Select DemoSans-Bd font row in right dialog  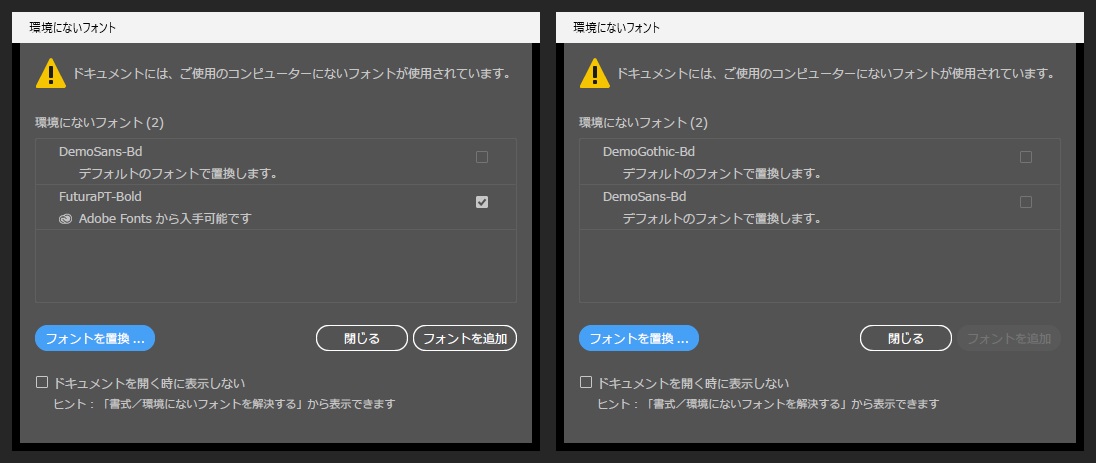click(820, 207)
